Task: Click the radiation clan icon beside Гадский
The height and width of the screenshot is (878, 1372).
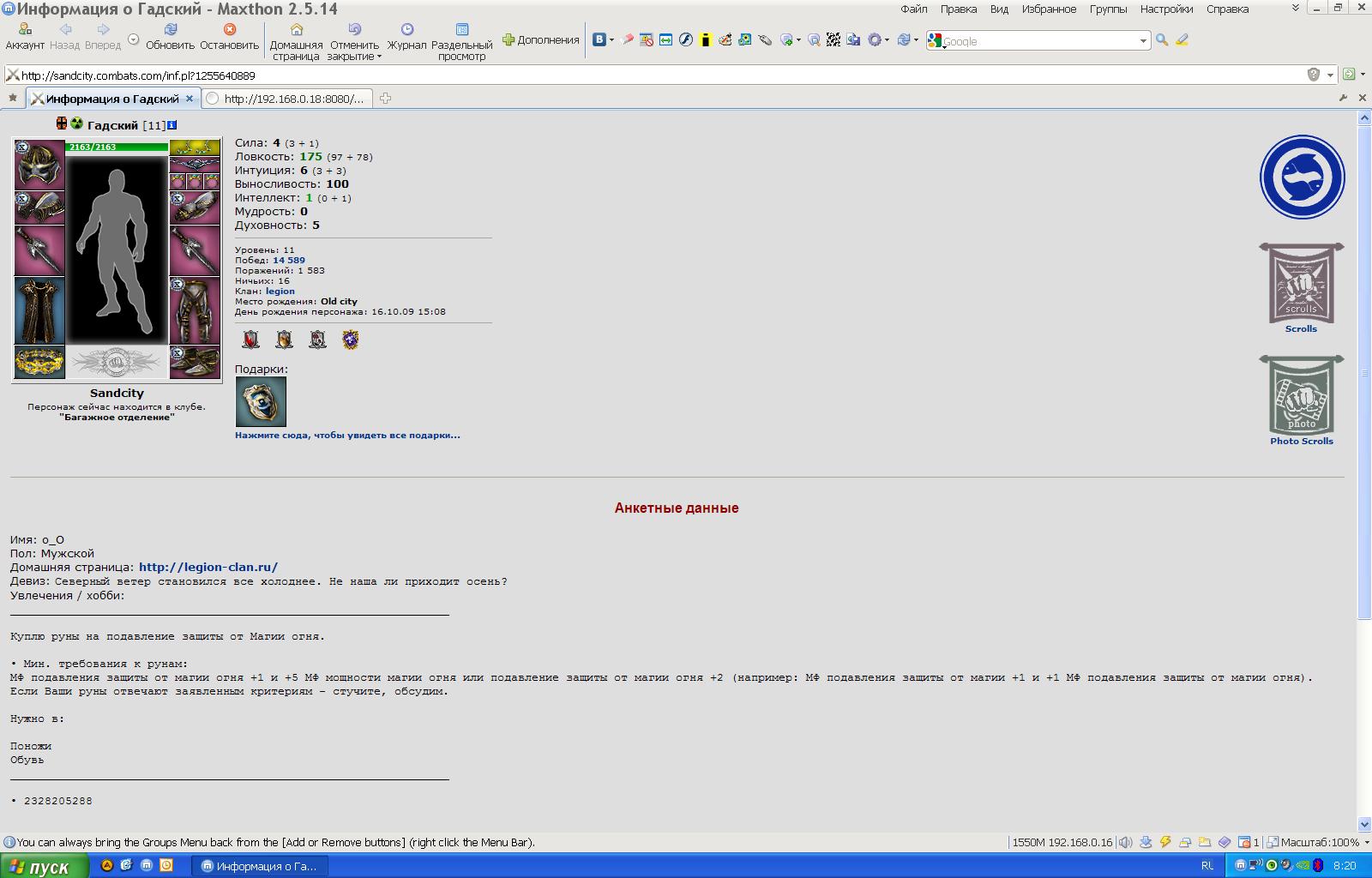Action: tap(76, 123)
